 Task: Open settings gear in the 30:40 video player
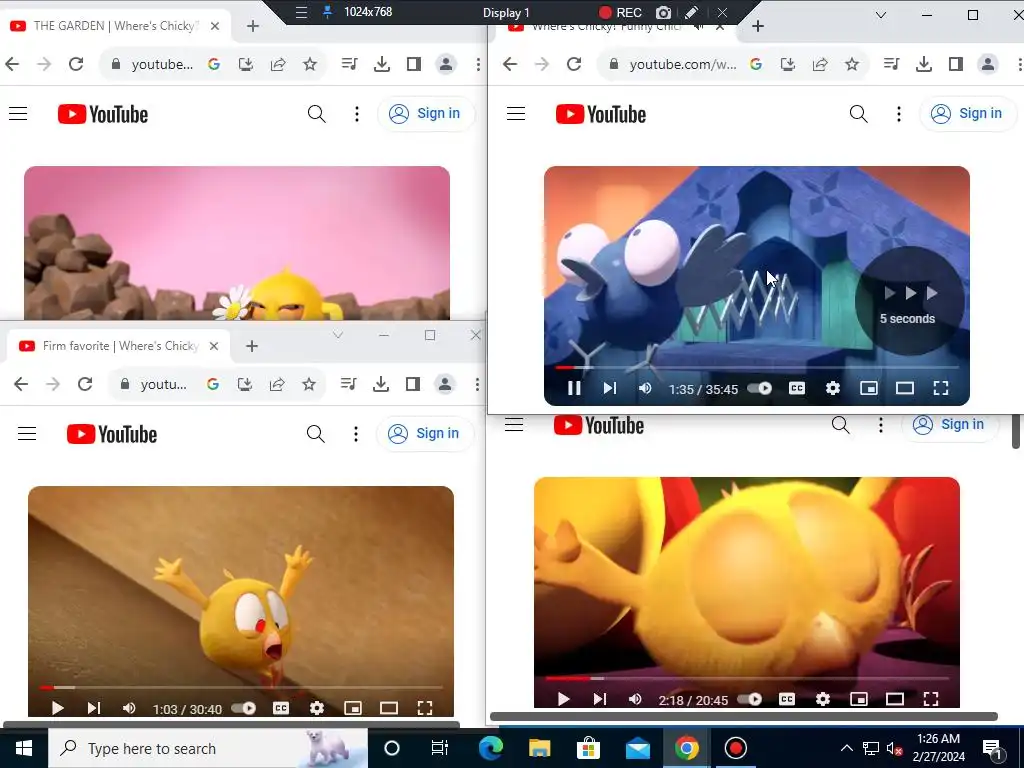coord(317,709)
